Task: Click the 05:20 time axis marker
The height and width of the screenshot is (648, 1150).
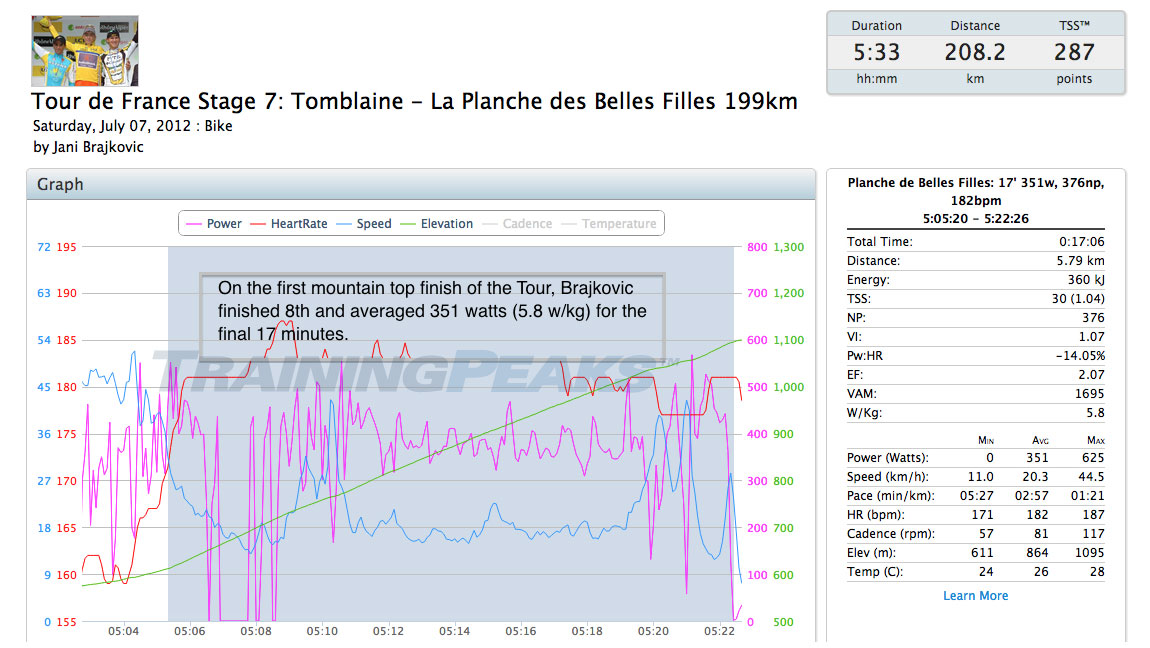Action: (x=653, y=632)
